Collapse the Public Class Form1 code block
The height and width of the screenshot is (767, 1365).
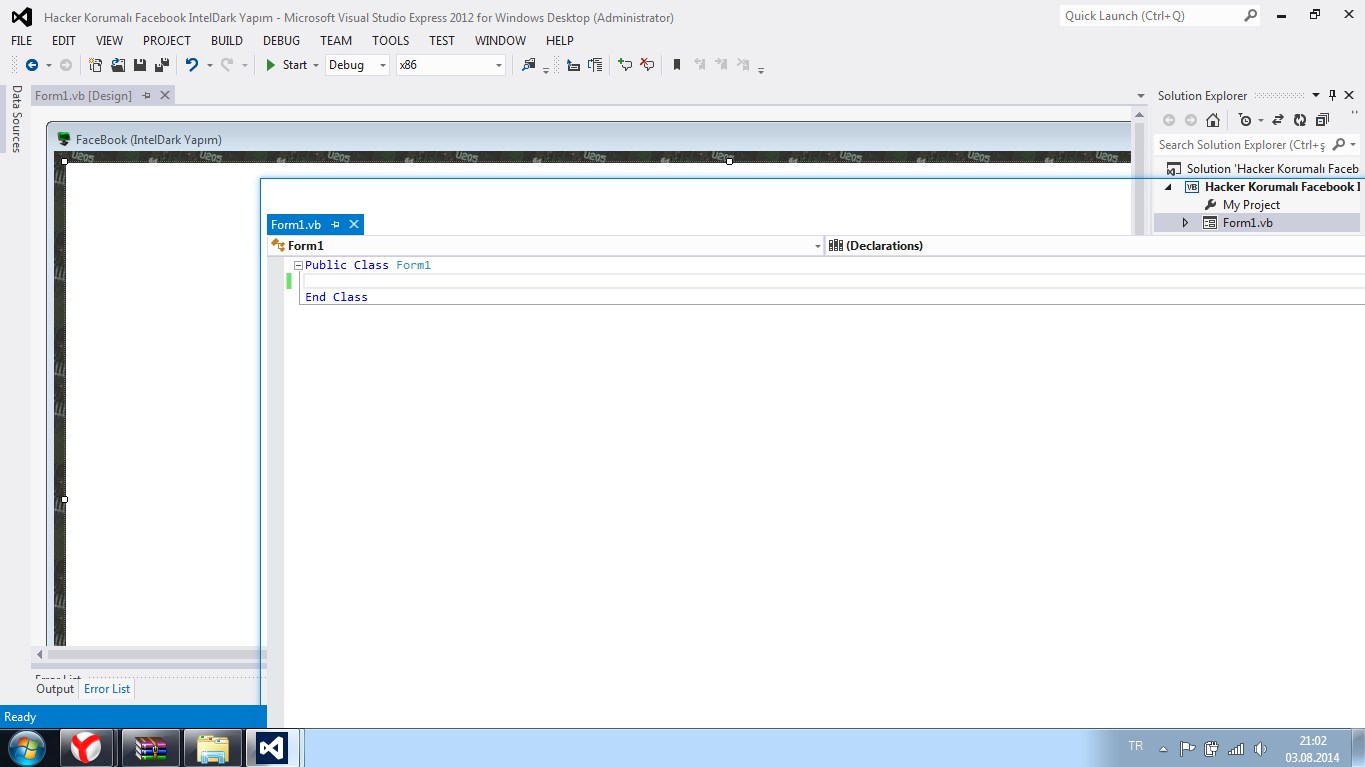[298, 265]
